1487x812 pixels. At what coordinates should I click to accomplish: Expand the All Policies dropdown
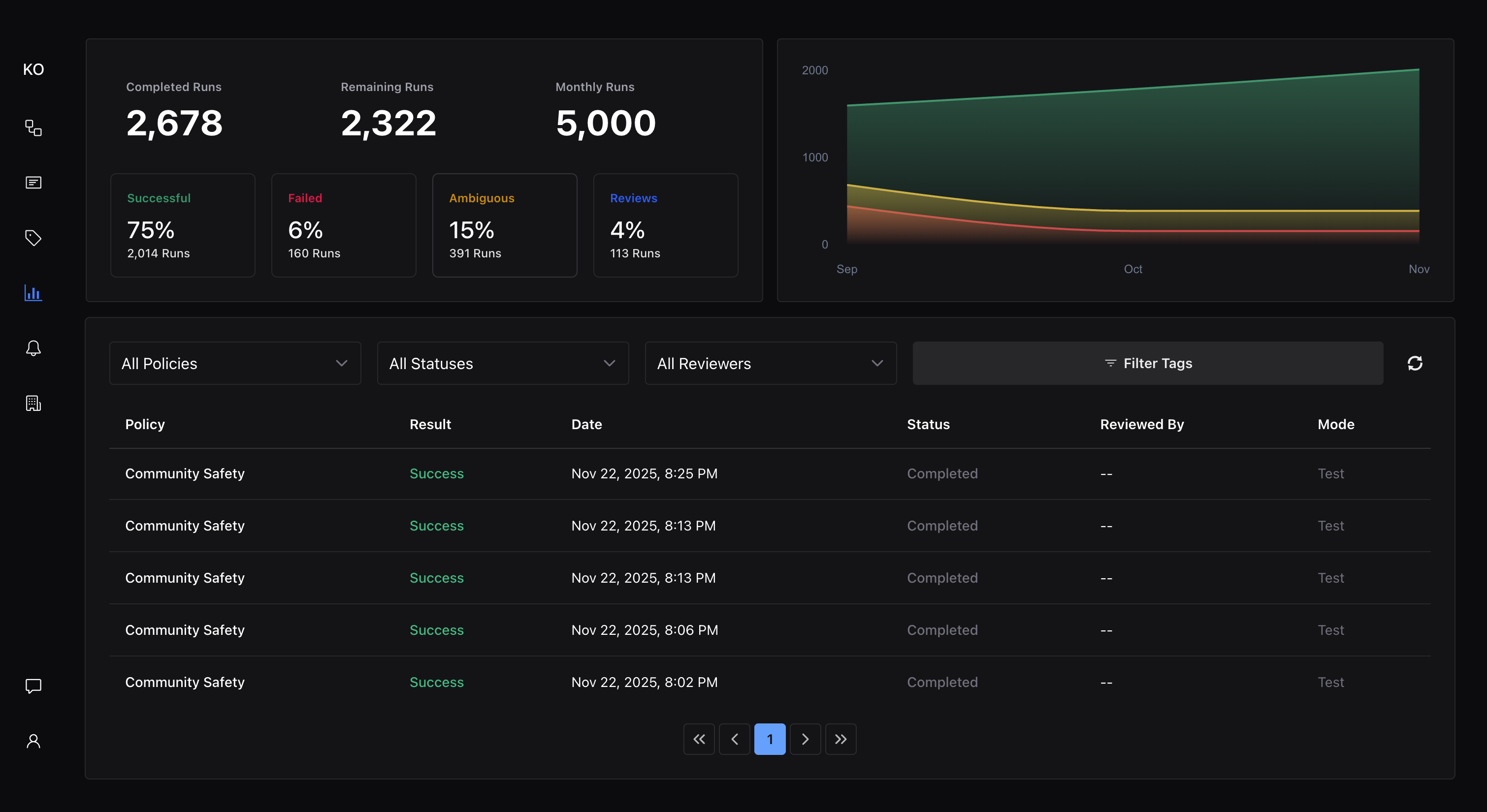[234, 363]
